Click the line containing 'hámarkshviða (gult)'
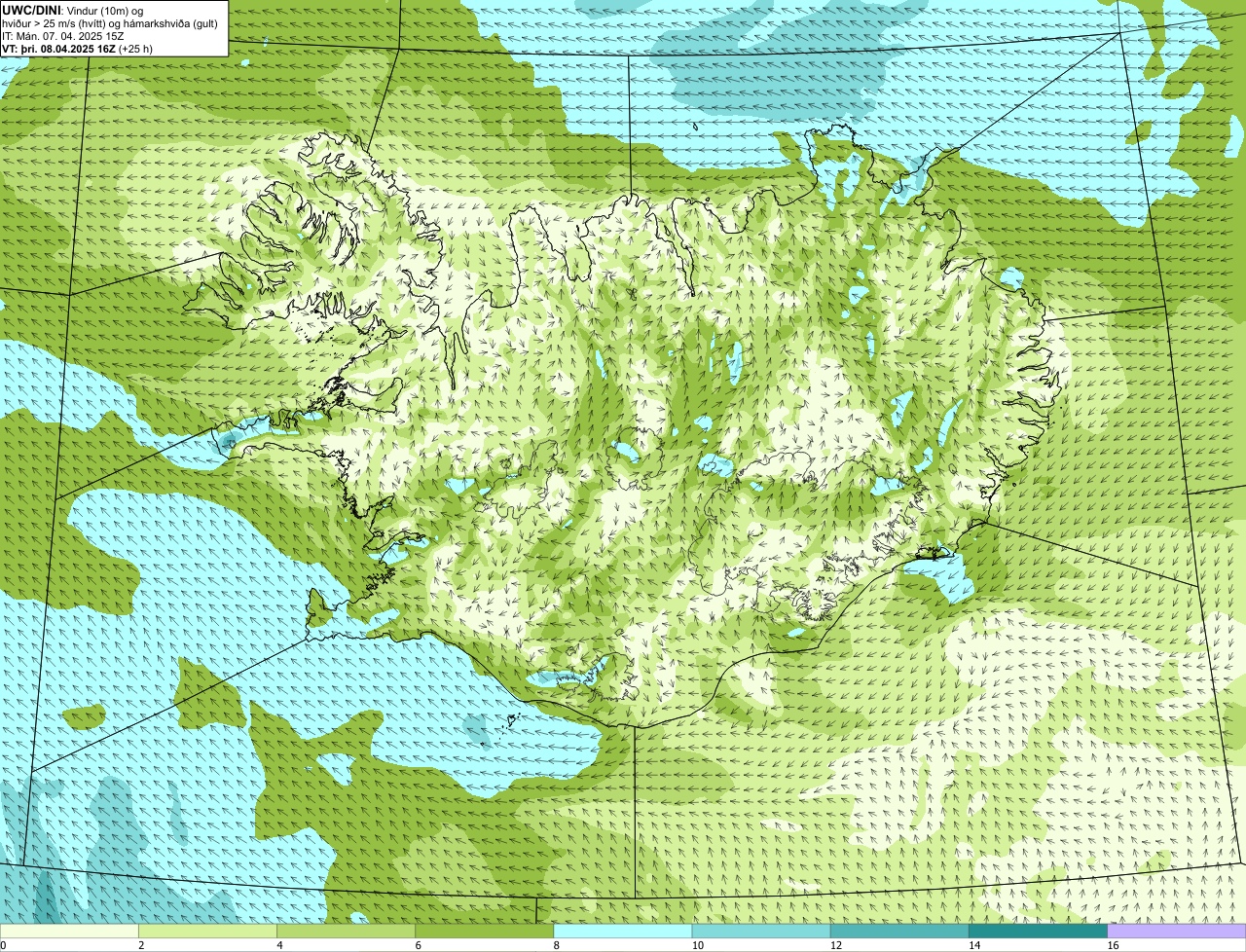The width and height of the screenshot is (1246, 952). [109, 23]
